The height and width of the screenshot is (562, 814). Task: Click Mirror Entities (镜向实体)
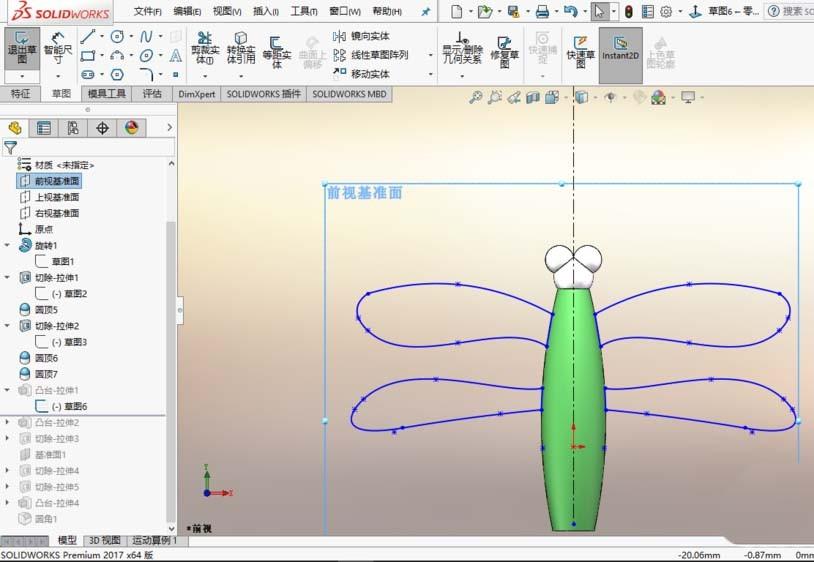pos(361,36)
